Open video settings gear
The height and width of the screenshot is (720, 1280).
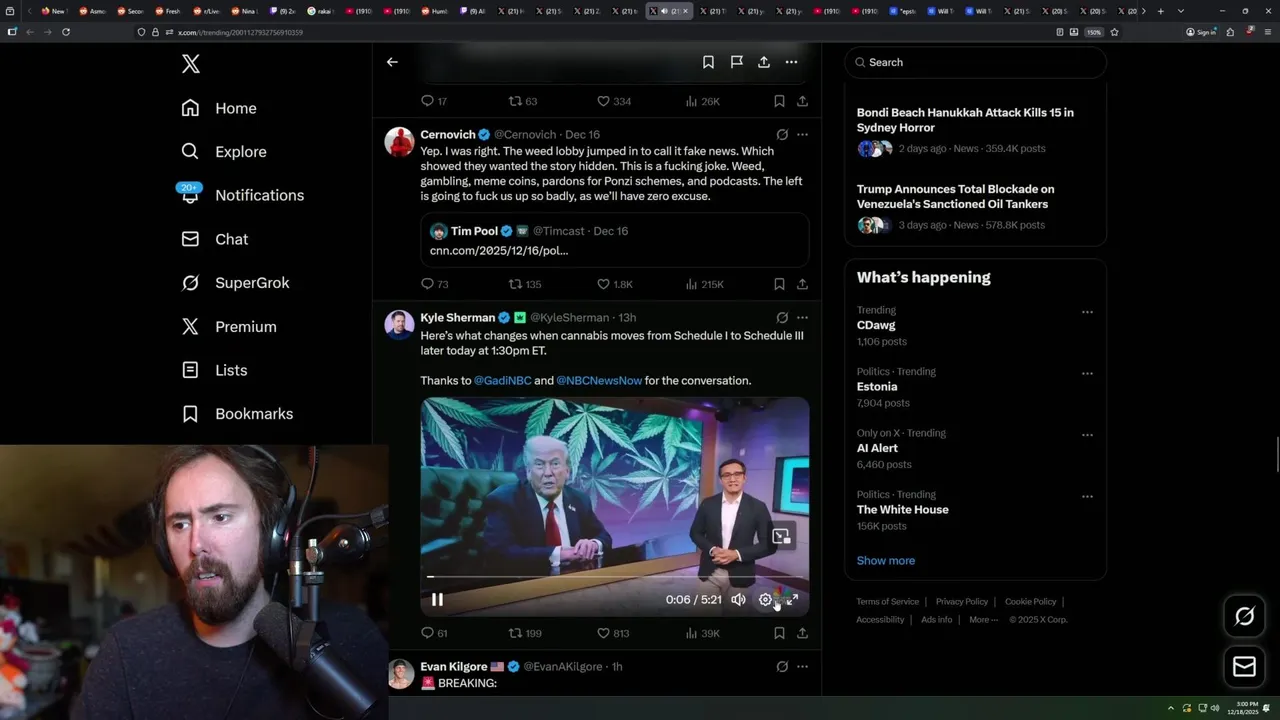tap(765, 600)
